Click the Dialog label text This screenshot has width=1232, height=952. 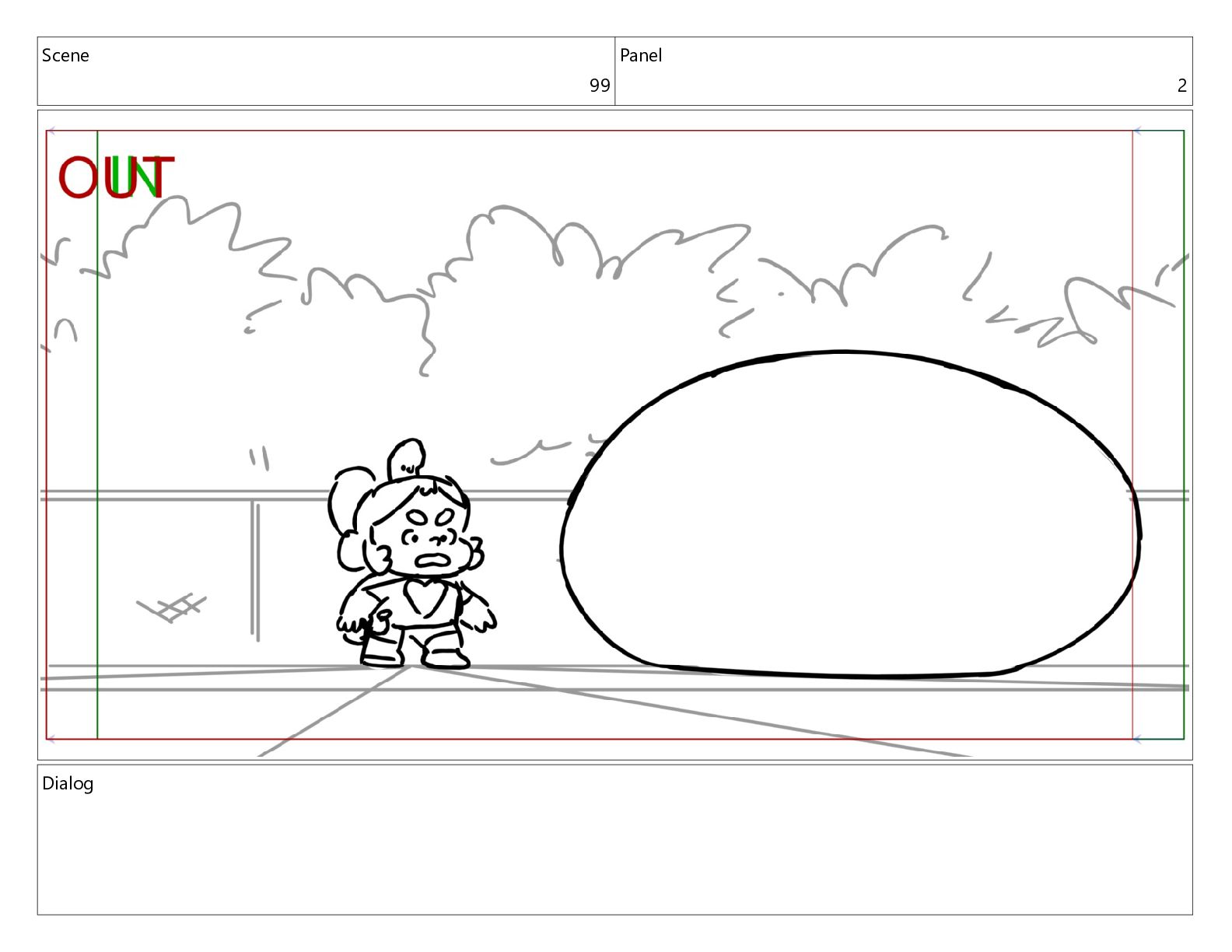click(68, 783)
